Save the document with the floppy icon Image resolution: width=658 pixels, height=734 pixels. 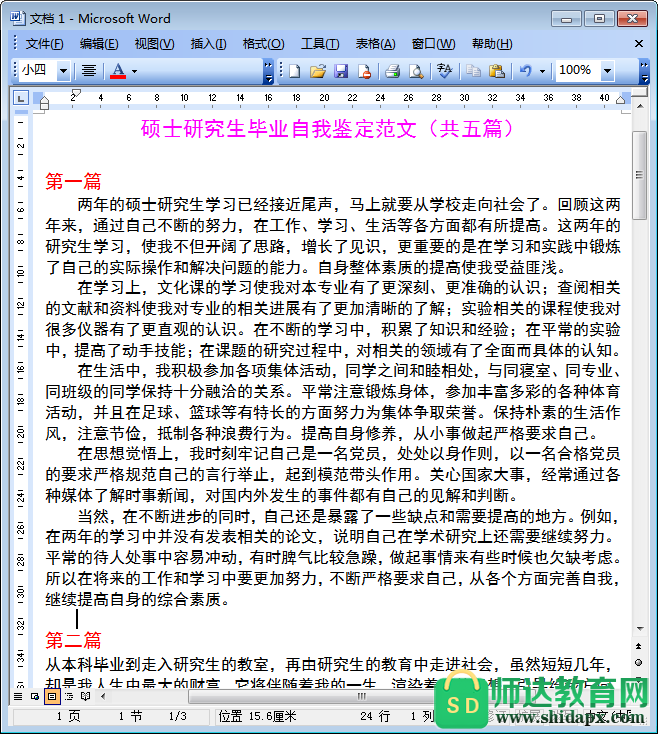coord(341,71)
